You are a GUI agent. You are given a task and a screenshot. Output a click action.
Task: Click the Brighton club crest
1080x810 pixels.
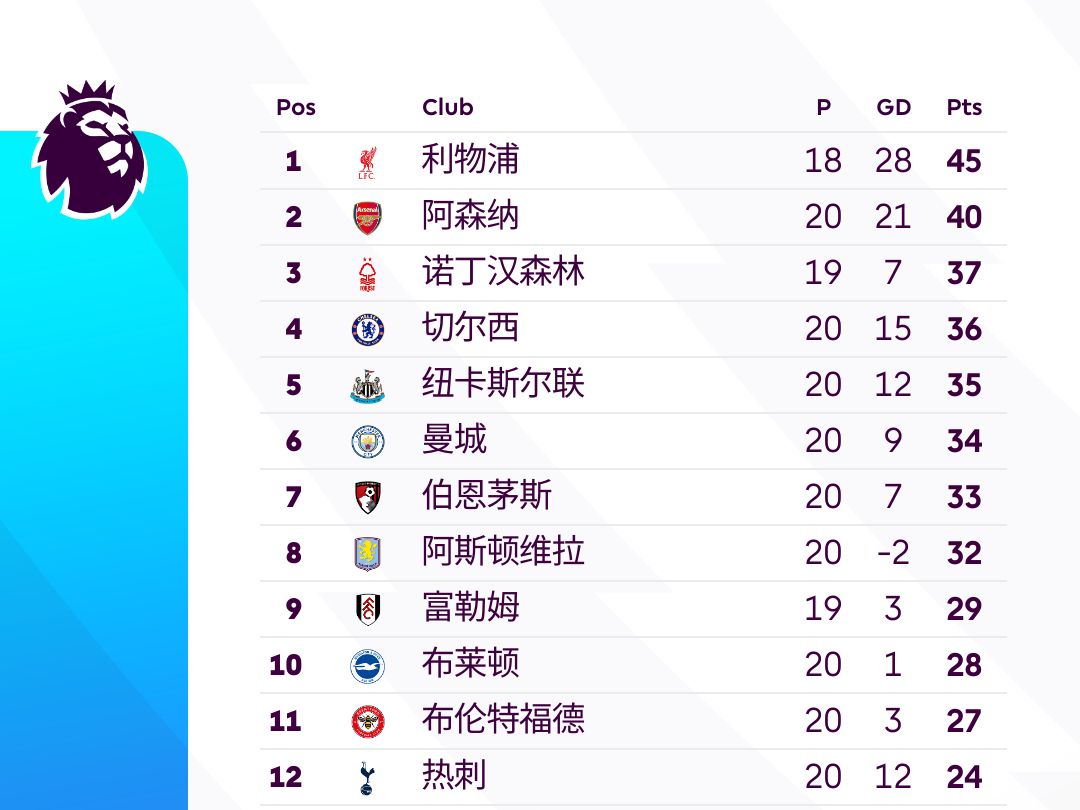point(367,666)
